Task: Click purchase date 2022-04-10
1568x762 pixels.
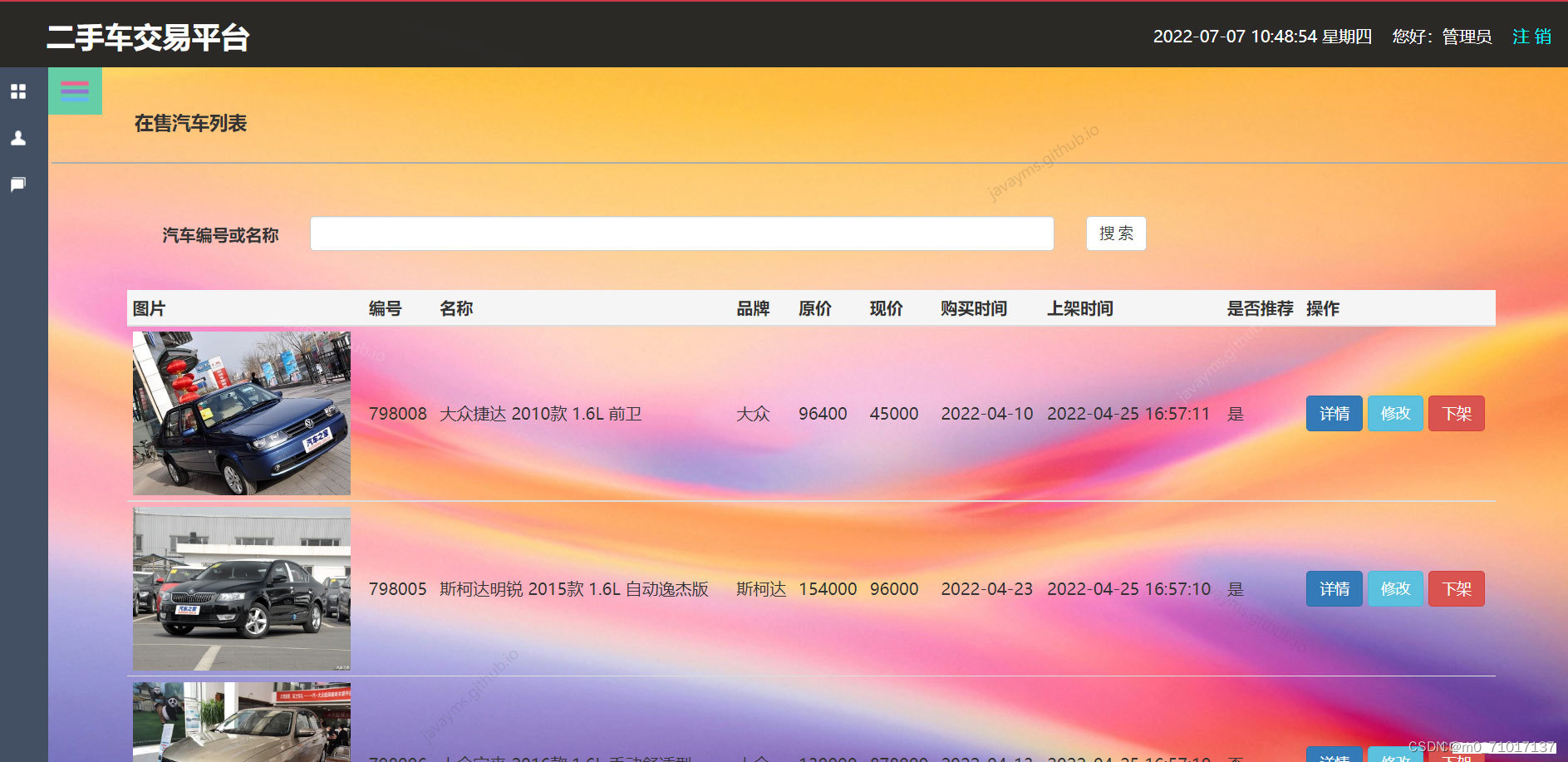Action: [x=987, y=414]
